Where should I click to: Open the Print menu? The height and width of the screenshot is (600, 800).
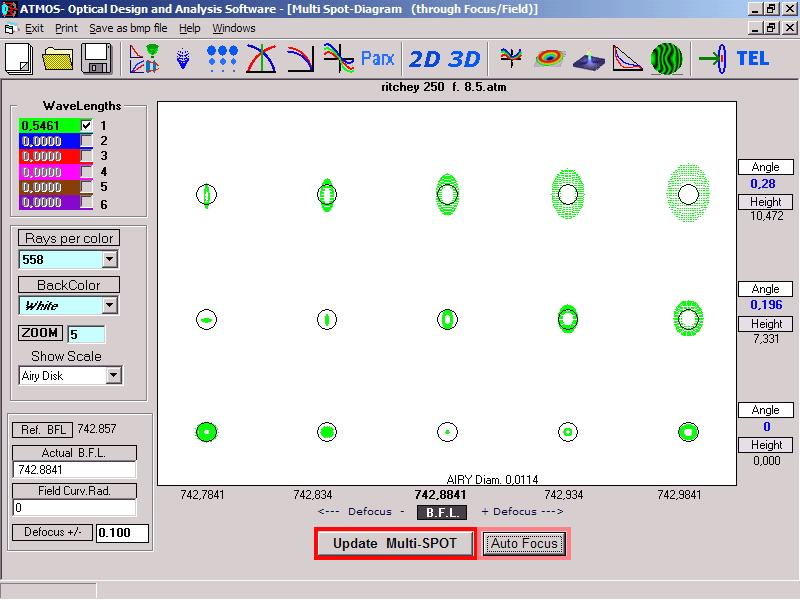(x=66, y=28)
